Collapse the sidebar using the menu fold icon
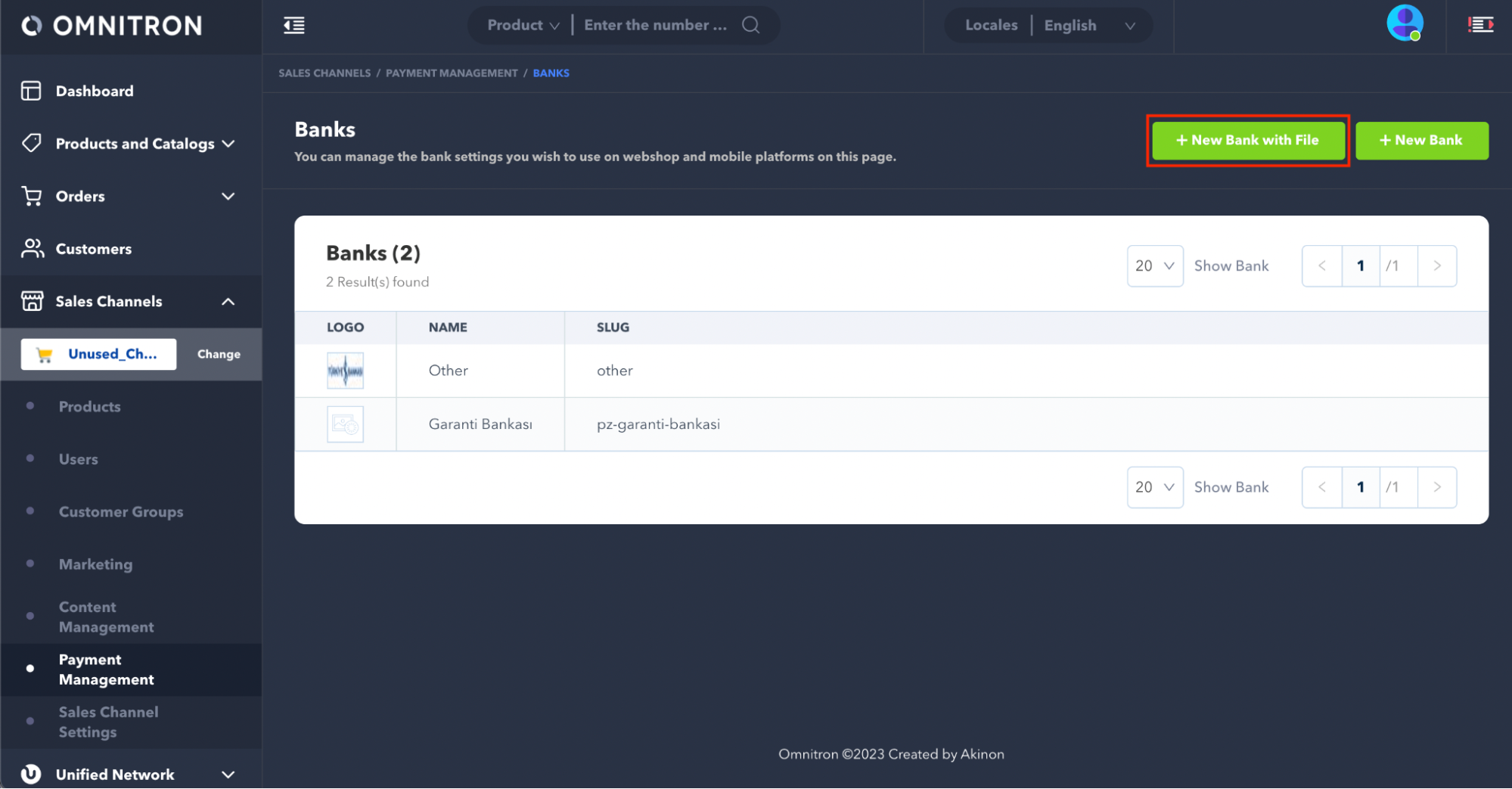Screen dimensions: 1512x789 click(294, 26)
